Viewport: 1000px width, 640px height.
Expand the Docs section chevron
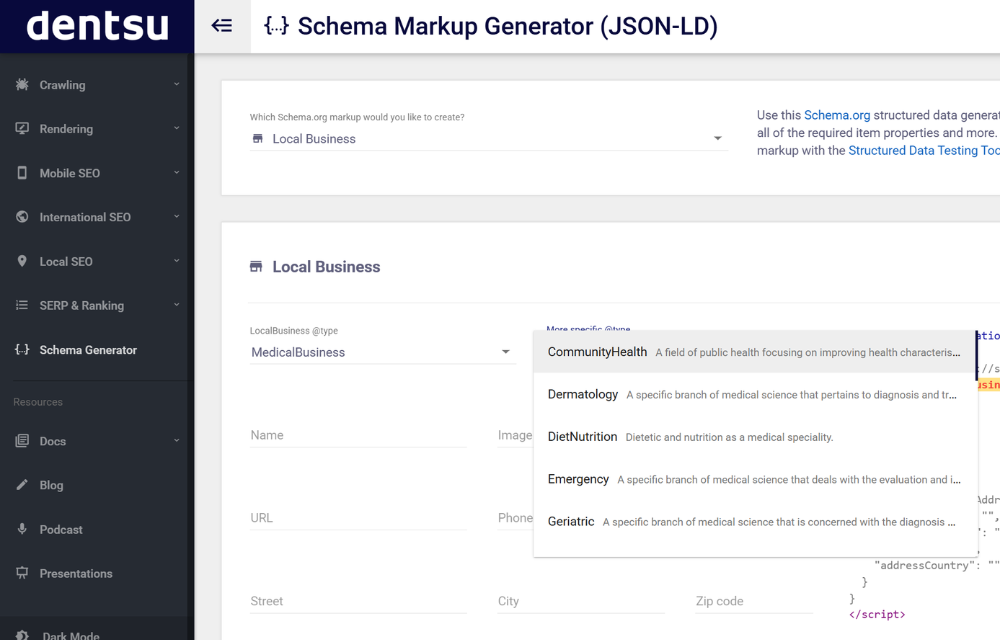click(178, 441)
